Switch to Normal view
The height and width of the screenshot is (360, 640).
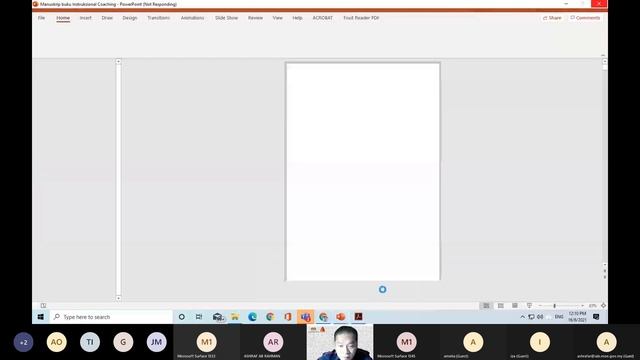486,305
